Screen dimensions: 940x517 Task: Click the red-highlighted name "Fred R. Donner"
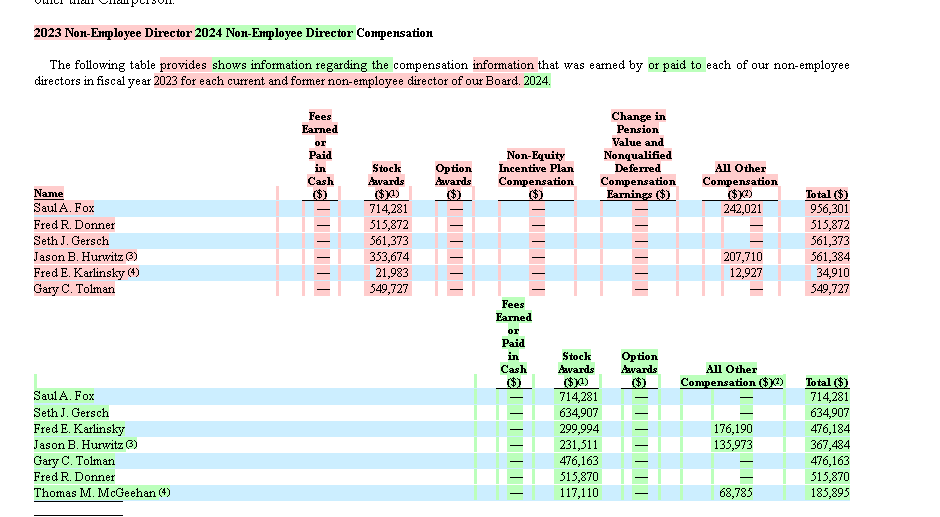point(74,225)
